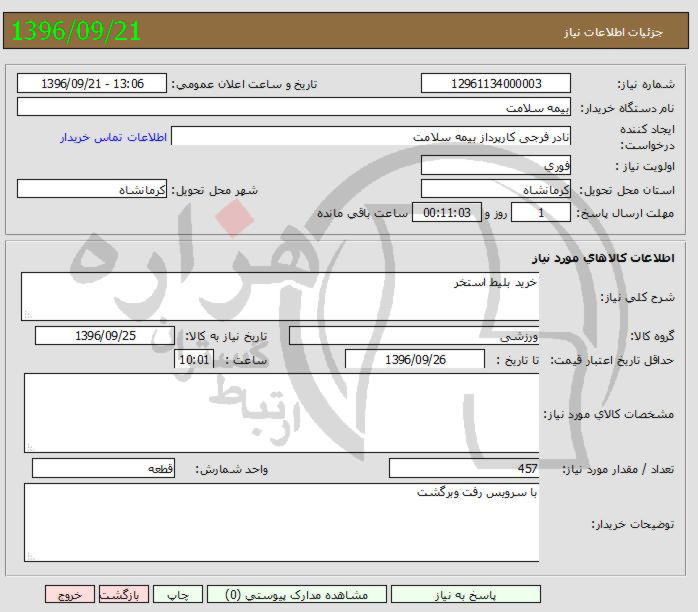Click the resize grip of مشخصات کالای مورد نیاز box
The width and height of the screenshot is (698, 612).
[30, 447]
